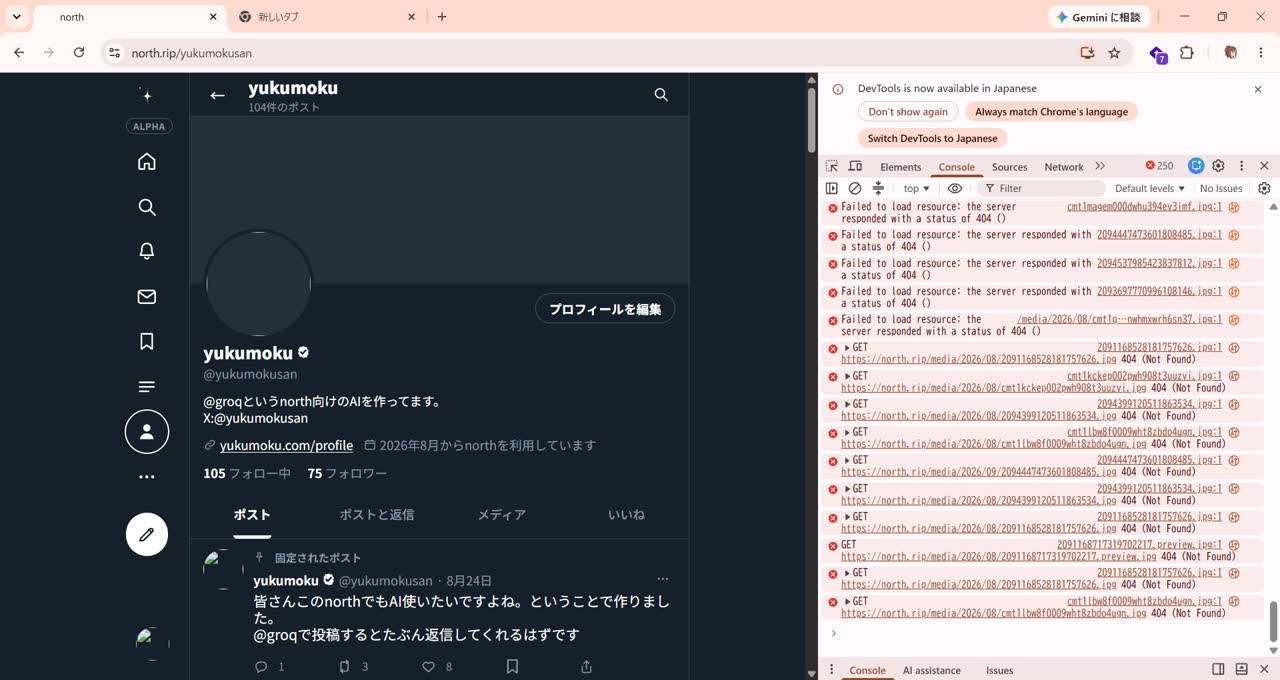Open the Default levels dropdown

1149,188
